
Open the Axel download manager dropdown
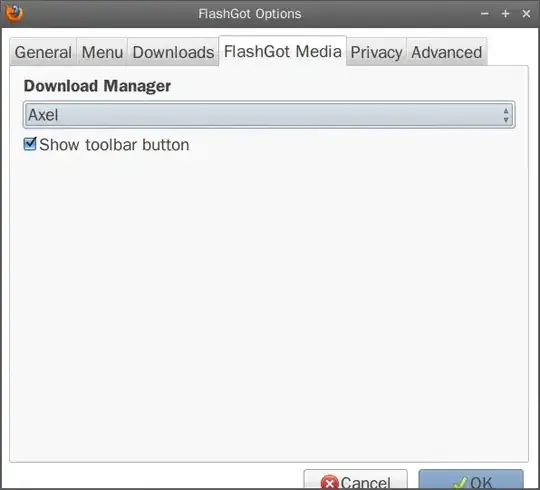point(269,115)
